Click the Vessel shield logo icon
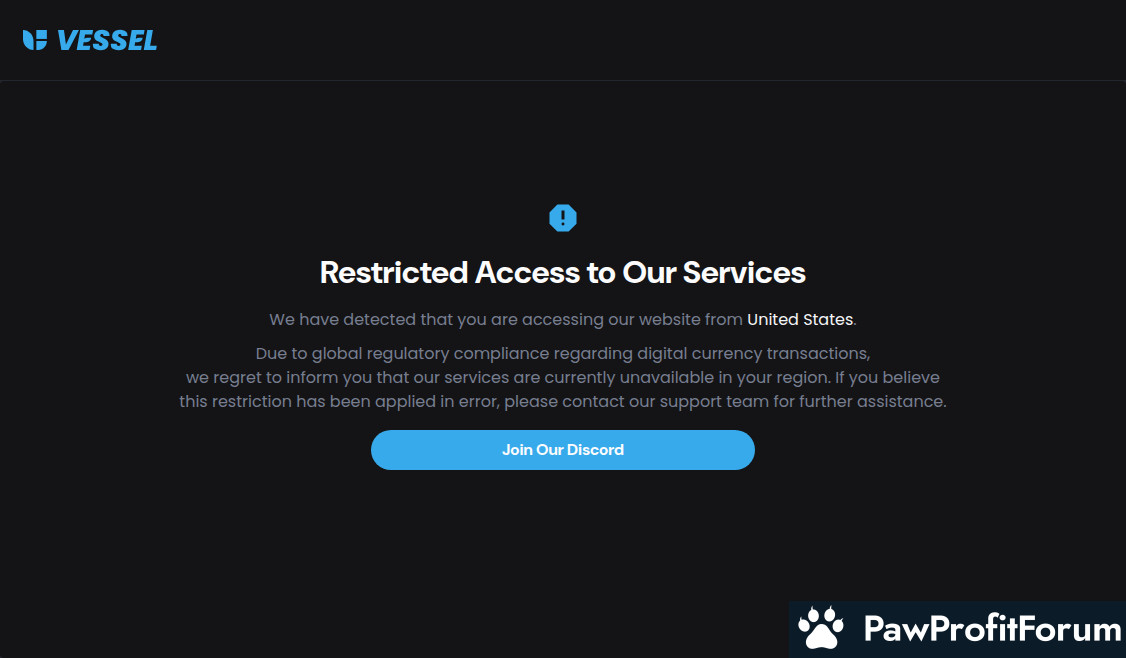This screenshot has width=1126, height=658. [34, 40]
